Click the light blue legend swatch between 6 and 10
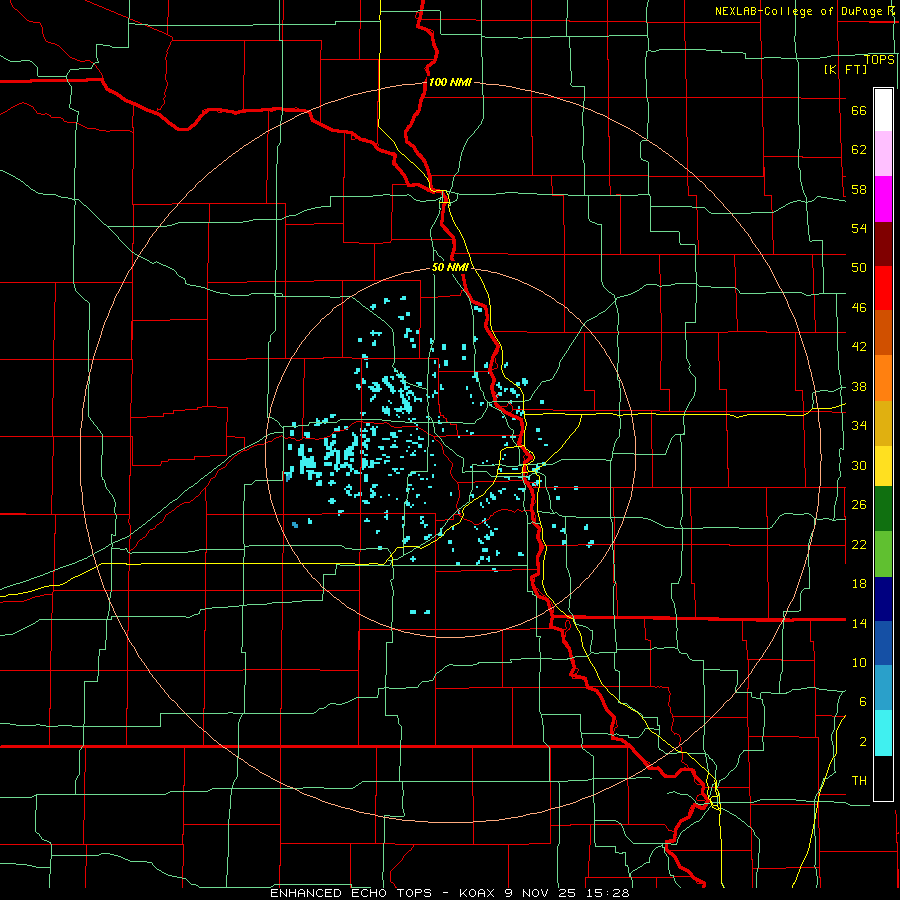900x900 pixels. point(883,688)
